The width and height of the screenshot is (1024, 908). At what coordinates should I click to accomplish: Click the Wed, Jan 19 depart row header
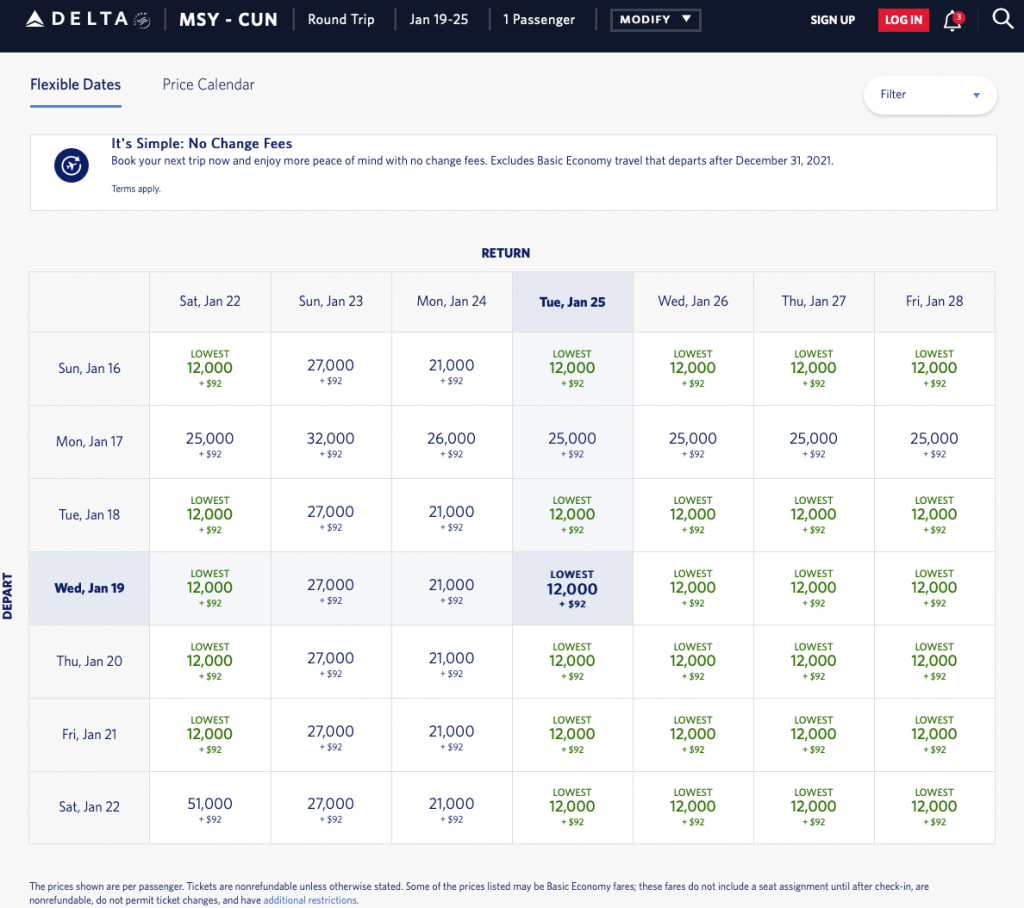click(89, 588)
